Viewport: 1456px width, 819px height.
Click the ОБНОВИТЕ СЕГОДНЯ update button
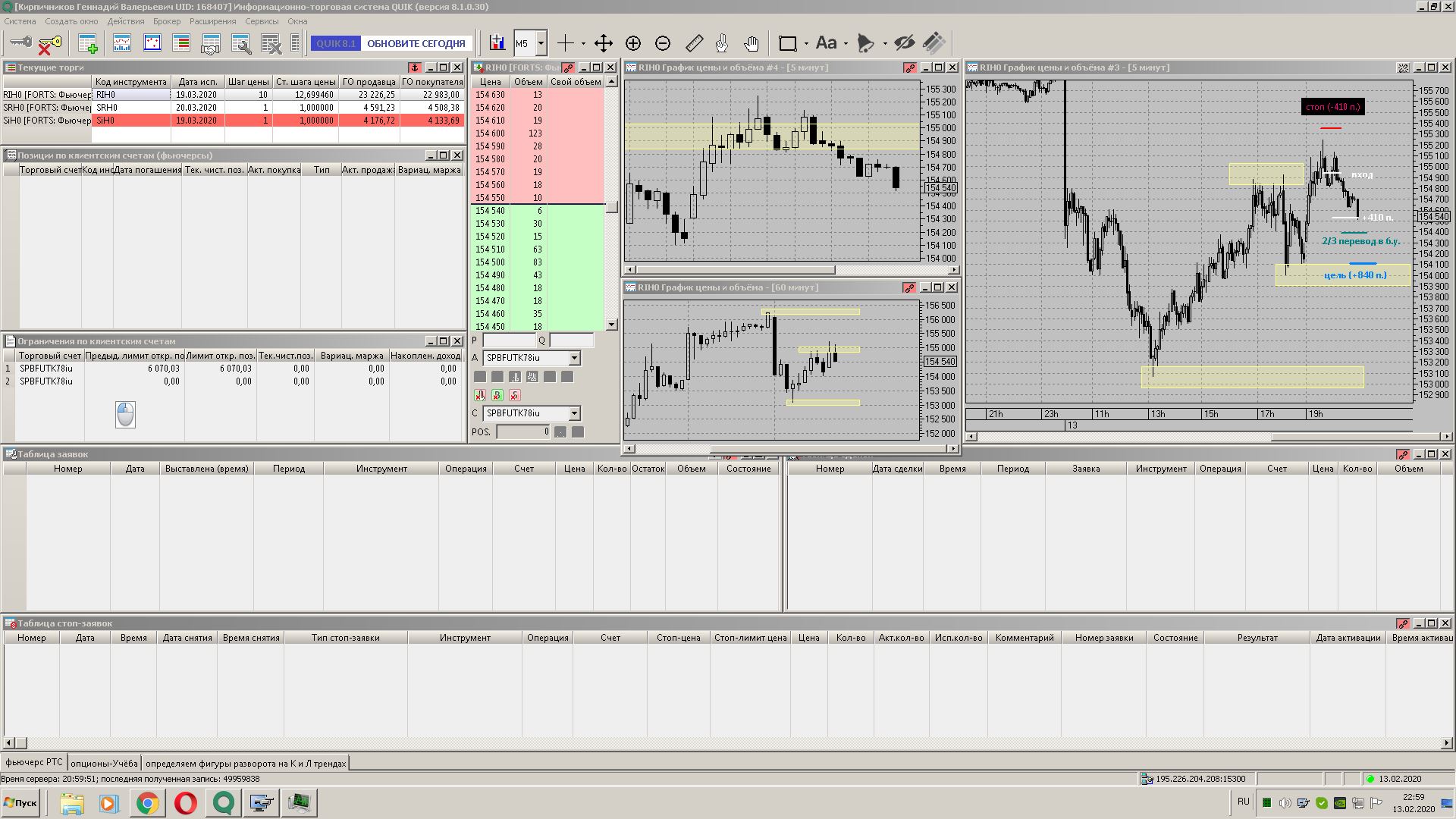416,43
